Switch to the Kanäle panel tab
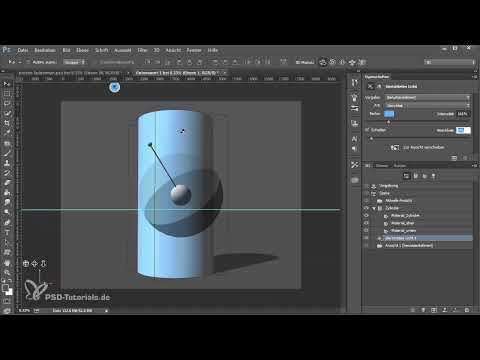This screenshot has width=480, height=360. pyautogui.click(x=399, y=166)
